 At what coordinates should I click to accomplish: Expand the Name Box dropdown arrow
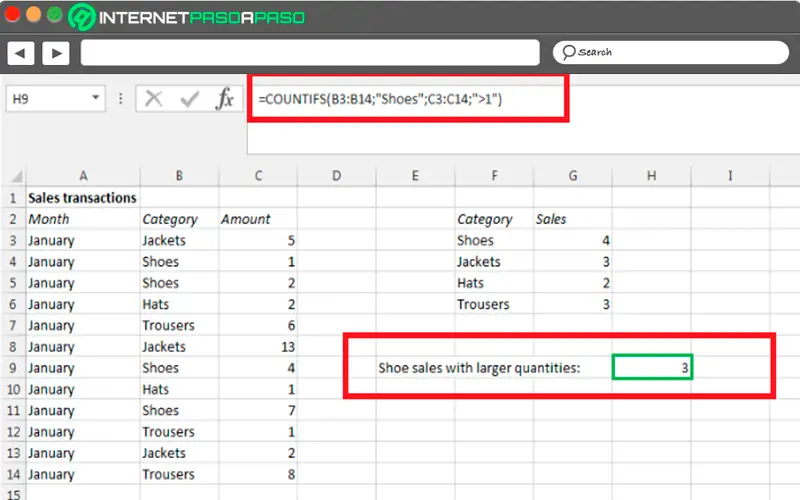click(95, 97)
